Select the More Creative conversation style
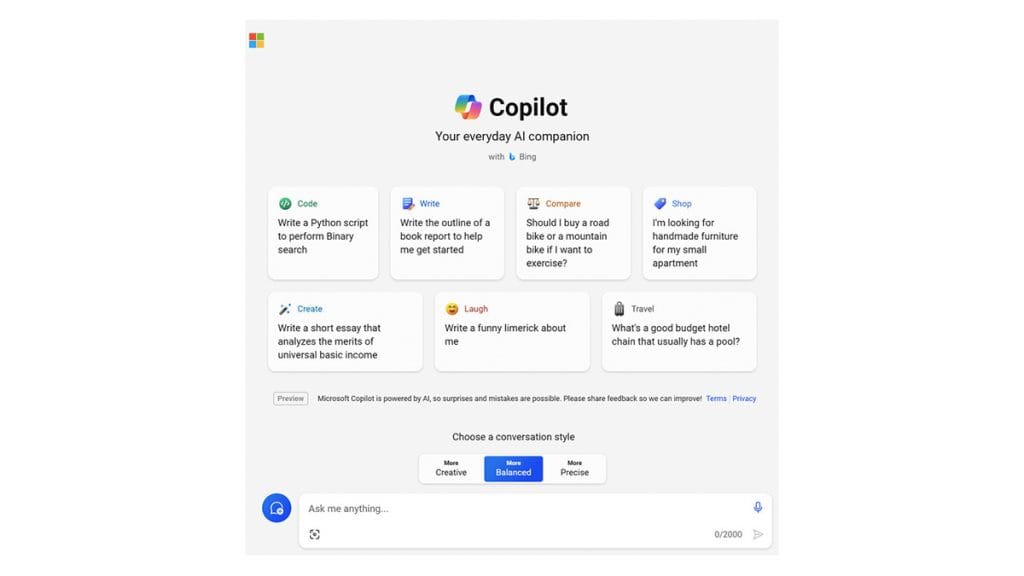Screen dimensions: 1024x576 tap(451, 468)
